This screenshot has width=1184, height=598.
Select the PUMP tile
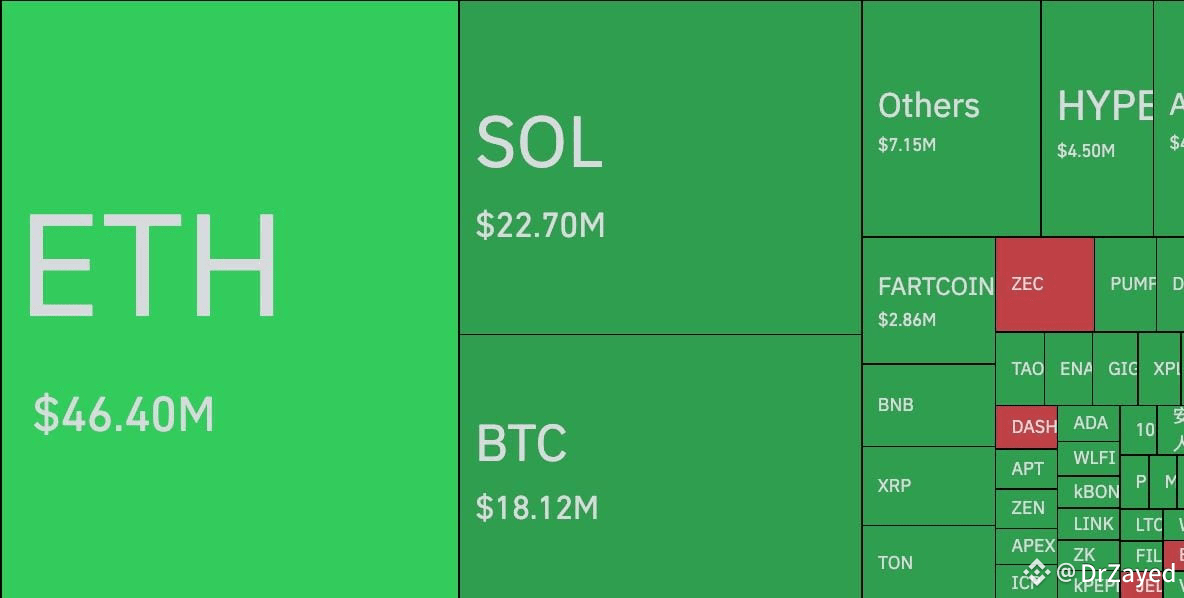tap(1126, 285)
